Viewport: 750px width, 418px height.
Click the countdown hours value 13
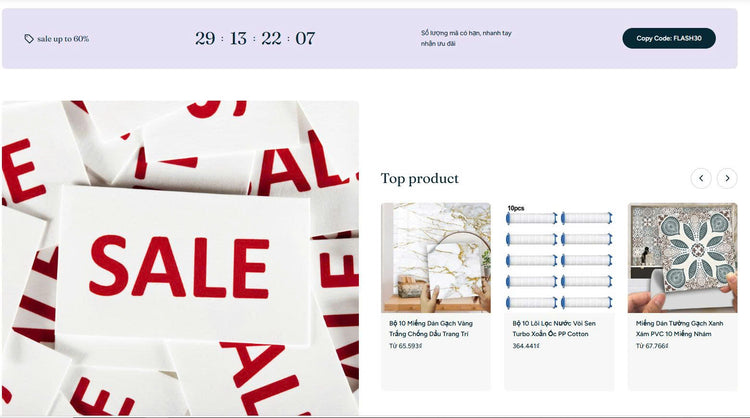click(238, 38)
